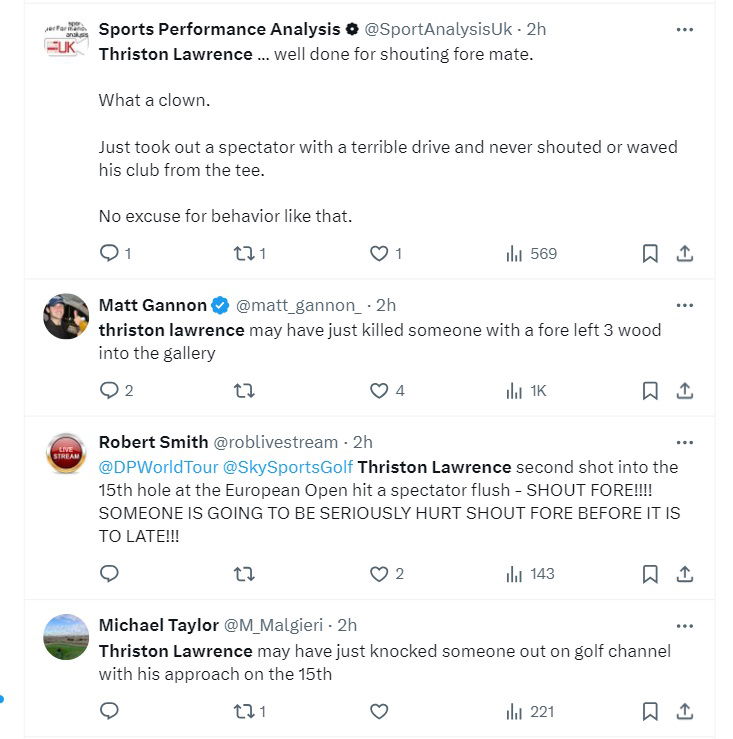Expand more menu on Michael Taylor's tweet

685,625
